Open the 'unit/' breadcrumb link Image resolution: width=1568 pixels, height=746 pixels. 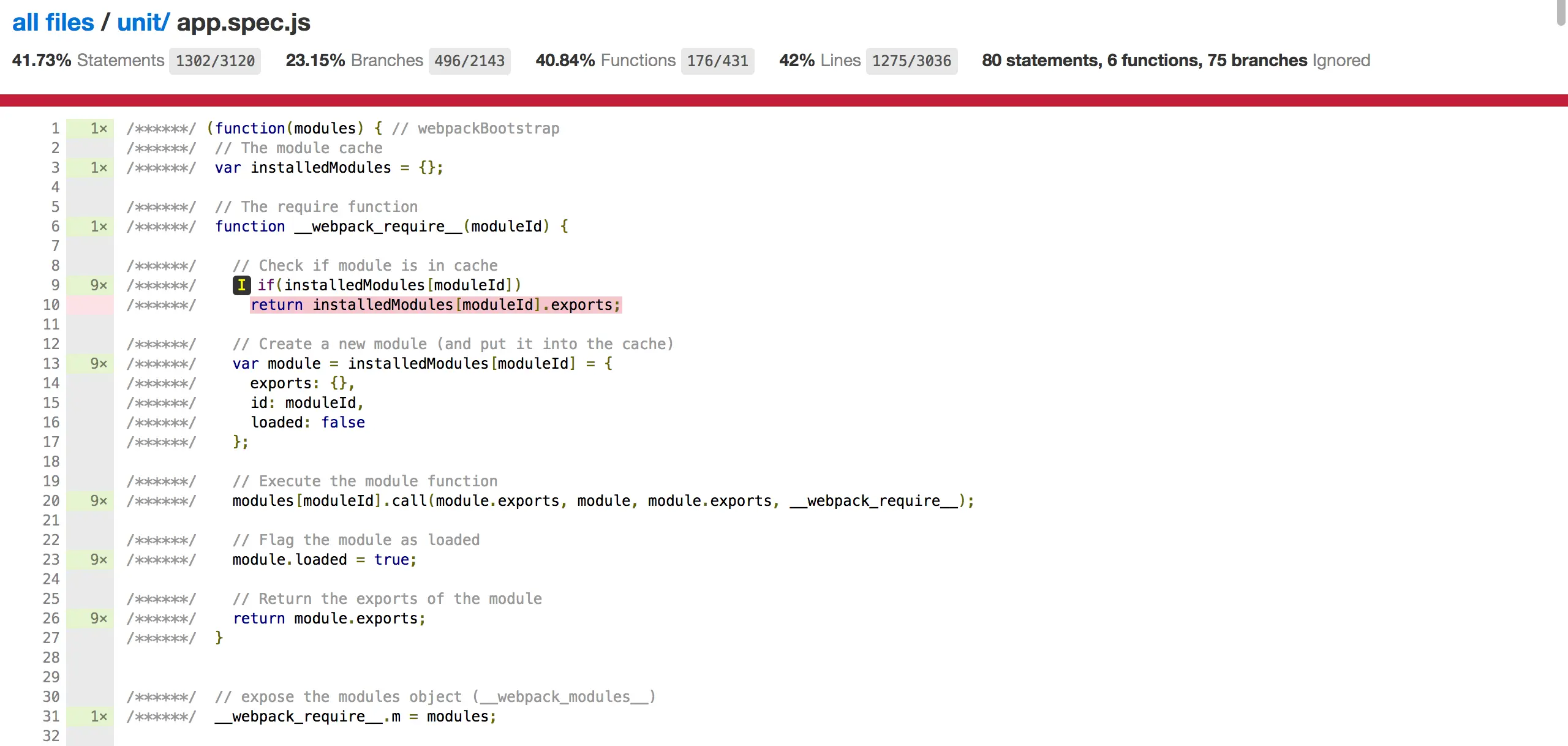[x=142, y=23]
